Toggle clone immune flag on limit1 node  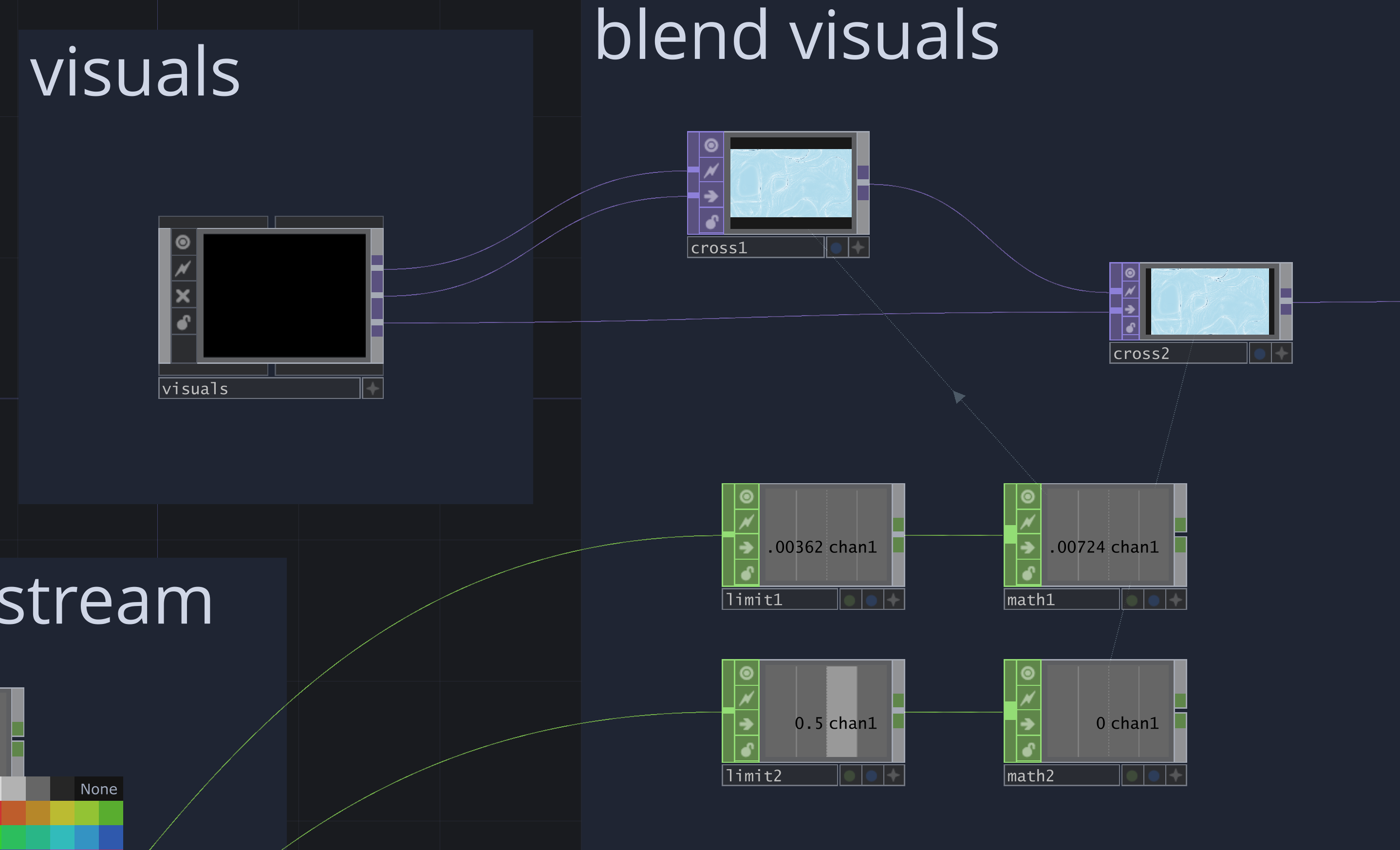pos(747,522)
